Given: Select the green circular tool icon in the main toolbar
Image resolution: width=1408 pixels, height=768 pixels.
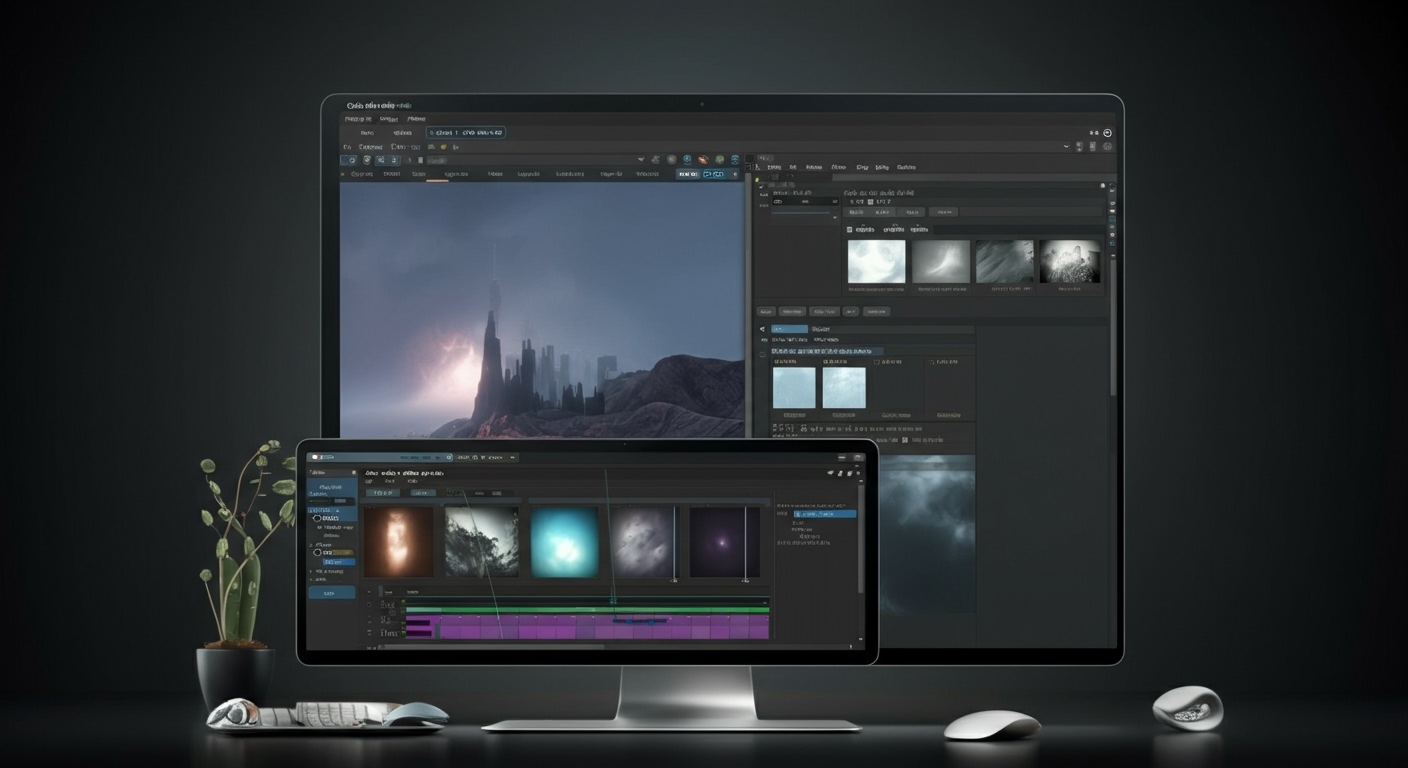Looking at the screenshot, I should (719, 160).
